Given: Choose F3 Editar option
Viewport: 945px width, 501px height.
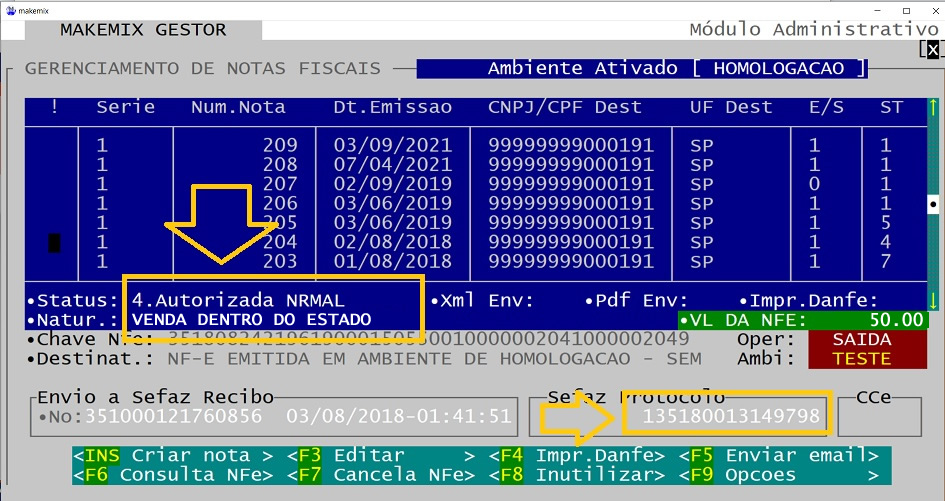Looking at the screenshot, I should (381, 455).
